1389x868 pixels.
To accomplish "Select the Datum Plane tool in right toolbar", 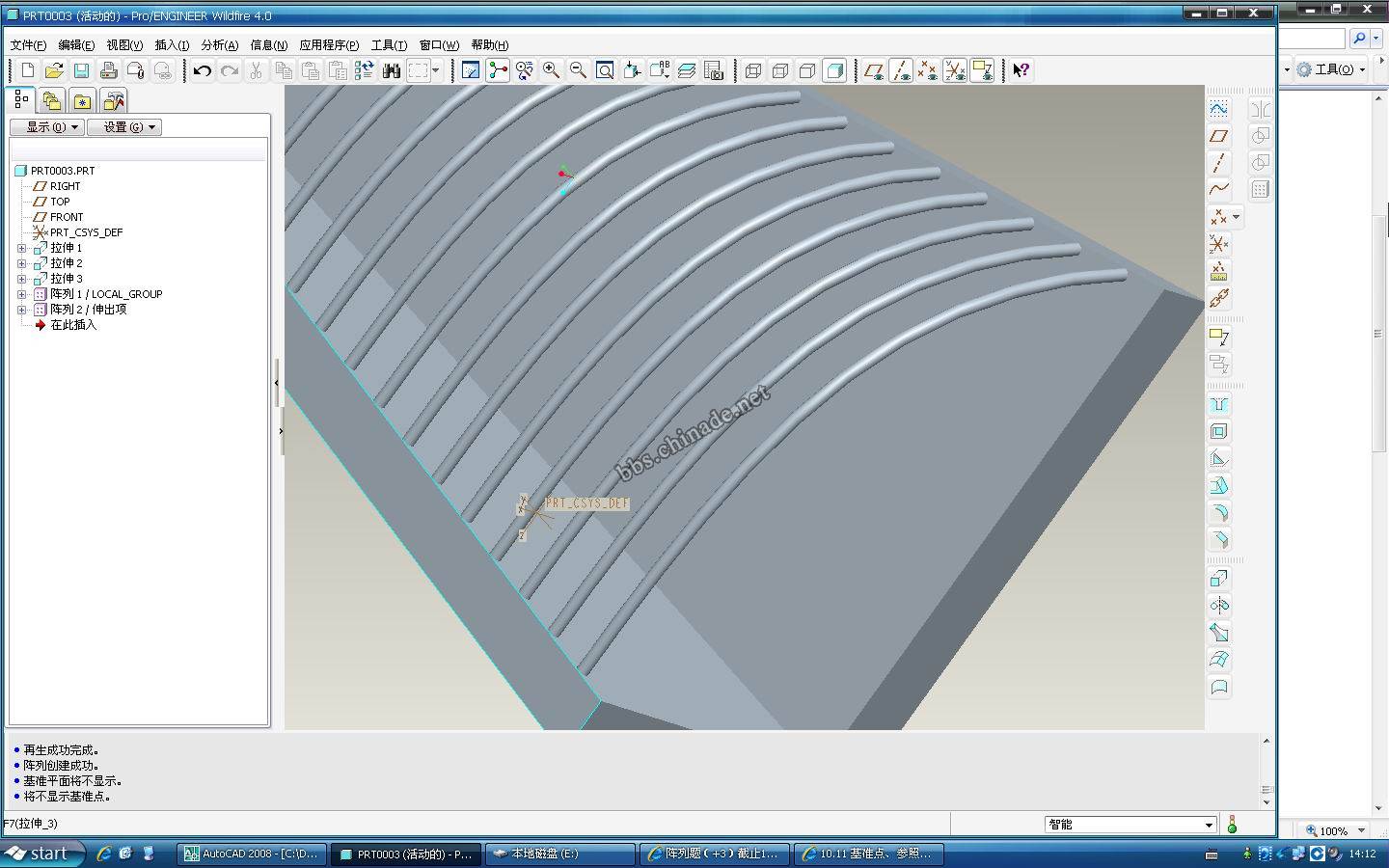I will (1219, 136).
